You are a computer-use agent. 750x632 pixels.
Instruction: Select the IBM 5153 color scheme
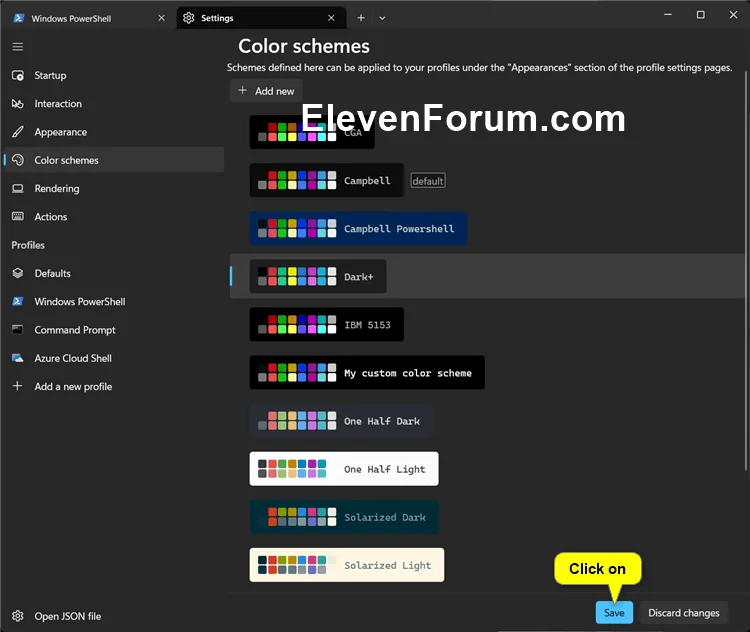[327, 324]
